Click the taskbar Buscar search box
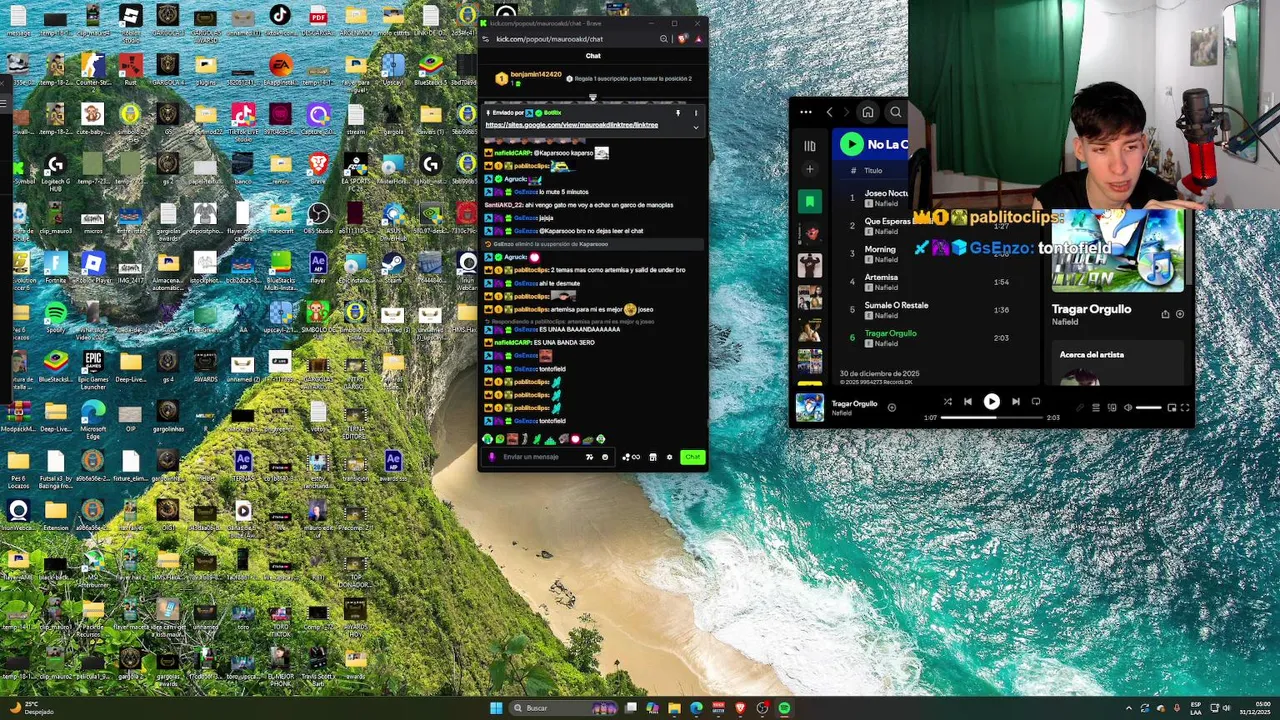Image resolution: width=1280 pixels, height=720 pixels. click(562, 708)
